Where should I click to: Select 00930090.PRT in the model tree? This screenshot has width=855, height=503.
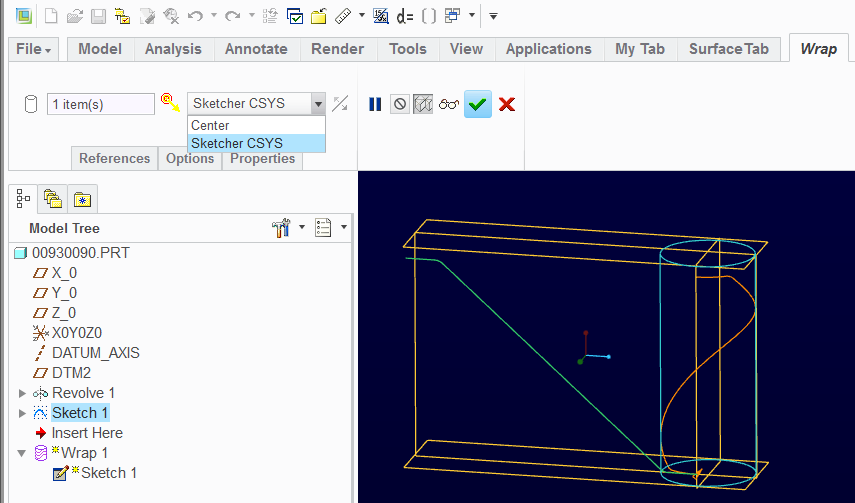pos(81,253)
